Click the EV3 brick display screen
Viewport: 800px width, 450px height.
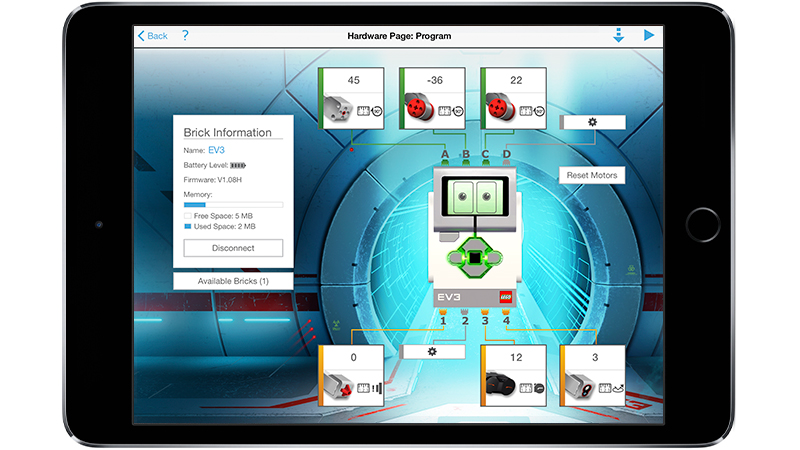tap(475, 196)
